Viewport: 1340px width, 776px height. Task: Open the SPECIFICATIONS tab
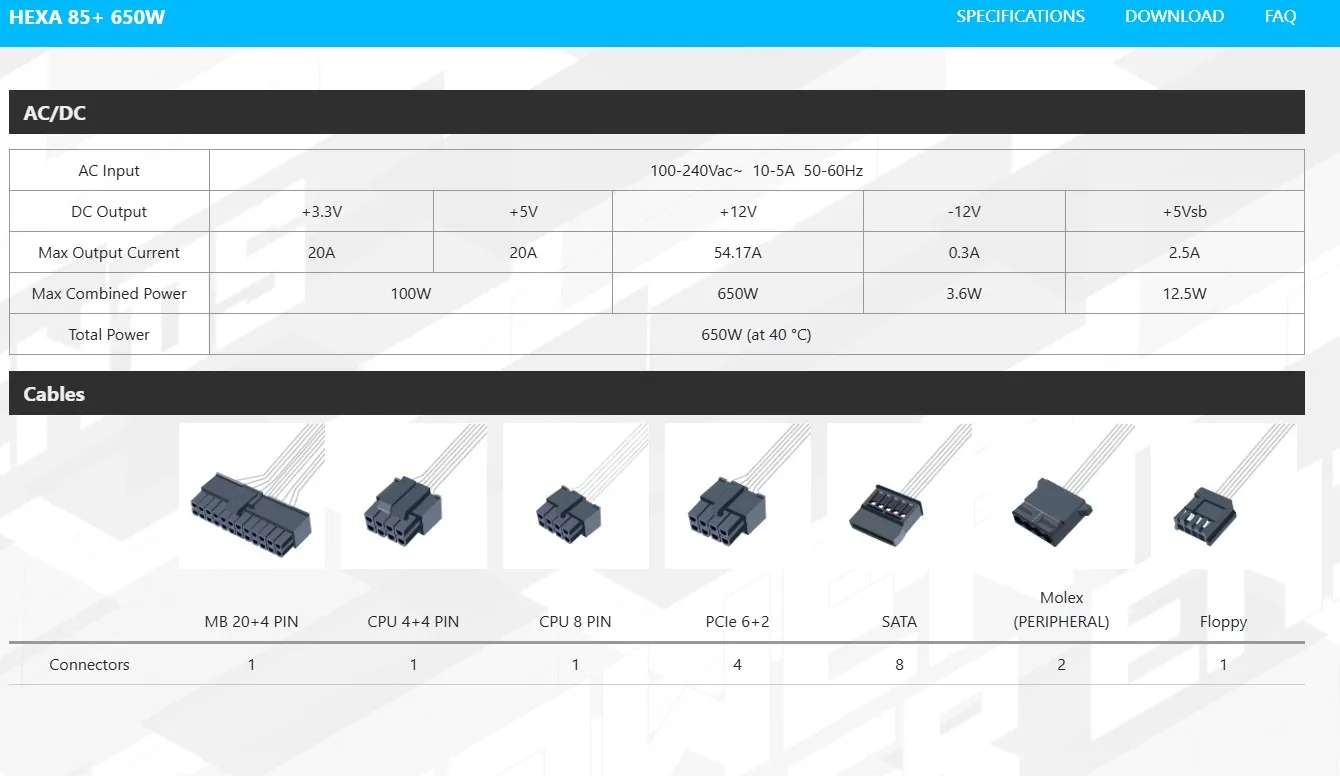[x=1020, y=16]
